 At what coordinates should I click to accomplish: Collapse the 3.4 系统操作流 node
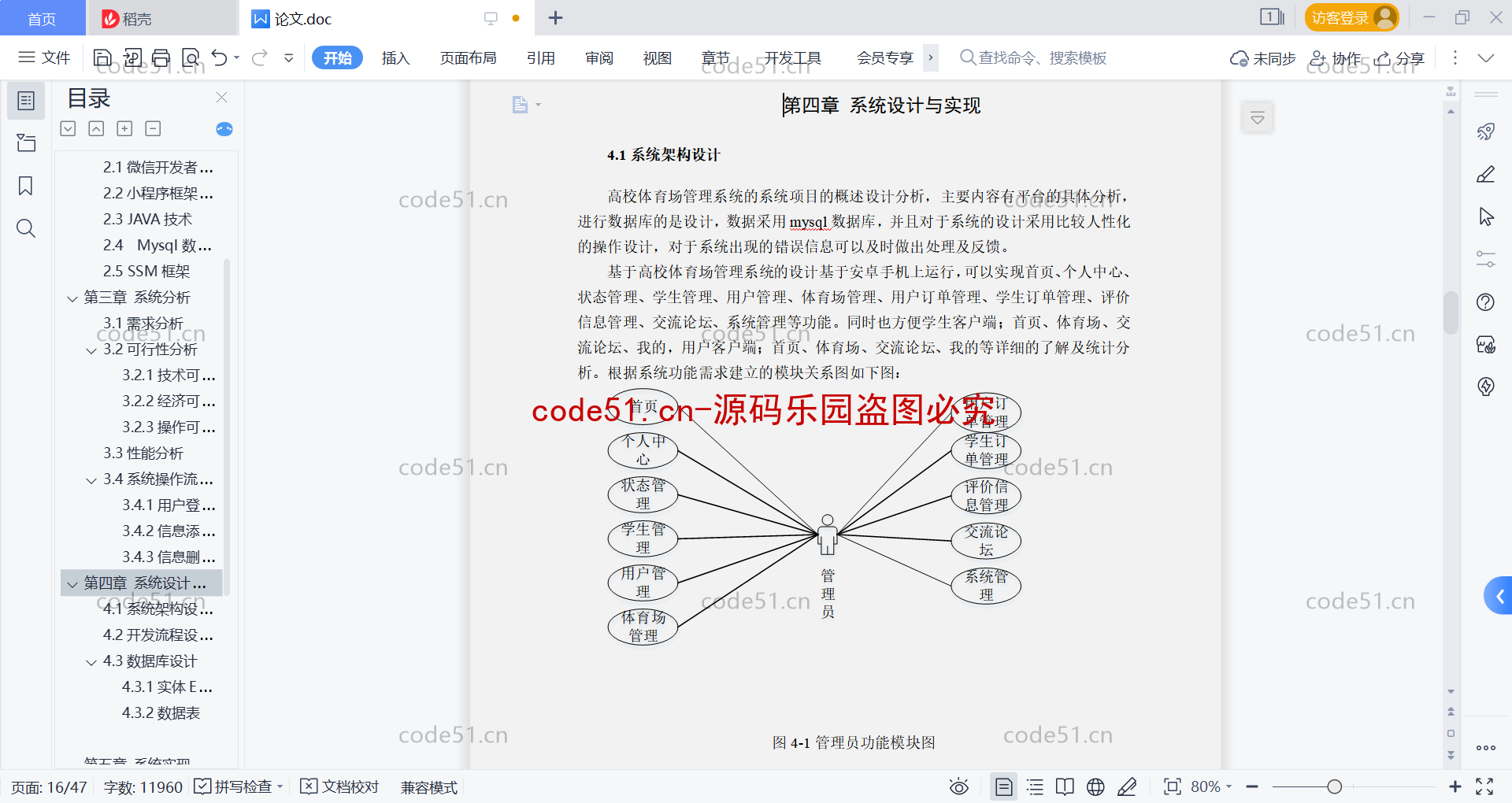(x=91, y=480)
